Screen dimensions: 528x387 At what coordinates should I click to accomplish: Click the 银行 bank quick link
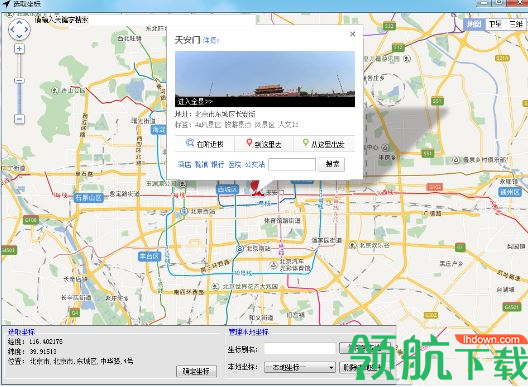pos(218,164)
